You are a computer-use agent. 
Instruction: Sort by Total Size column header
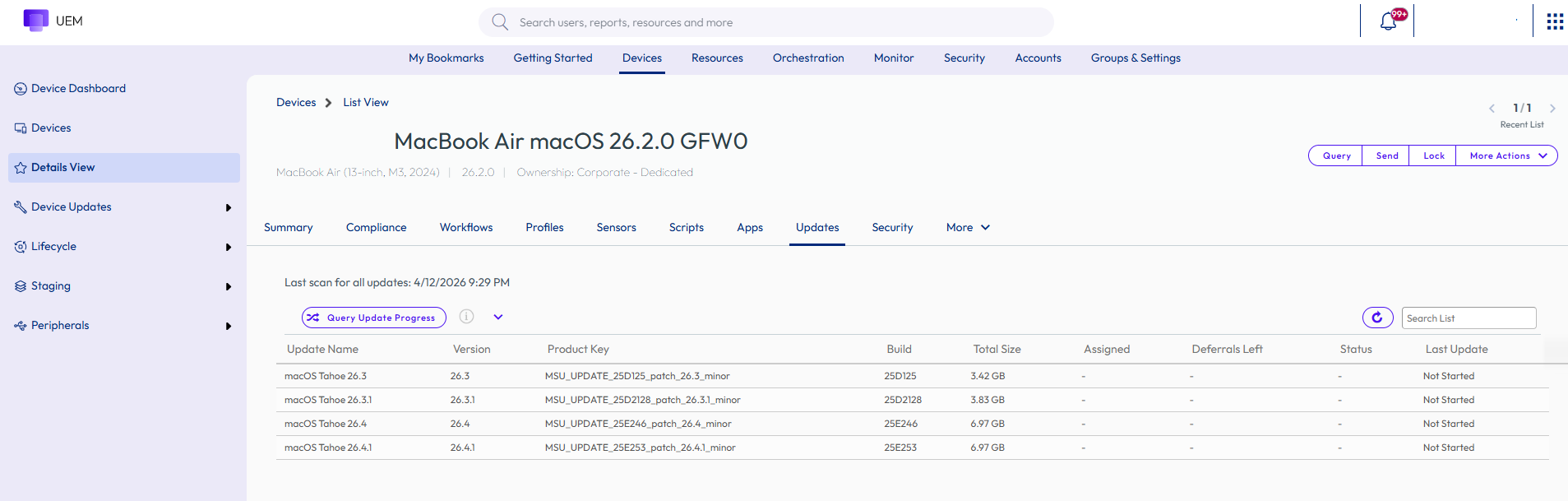(x=997, y=350)
